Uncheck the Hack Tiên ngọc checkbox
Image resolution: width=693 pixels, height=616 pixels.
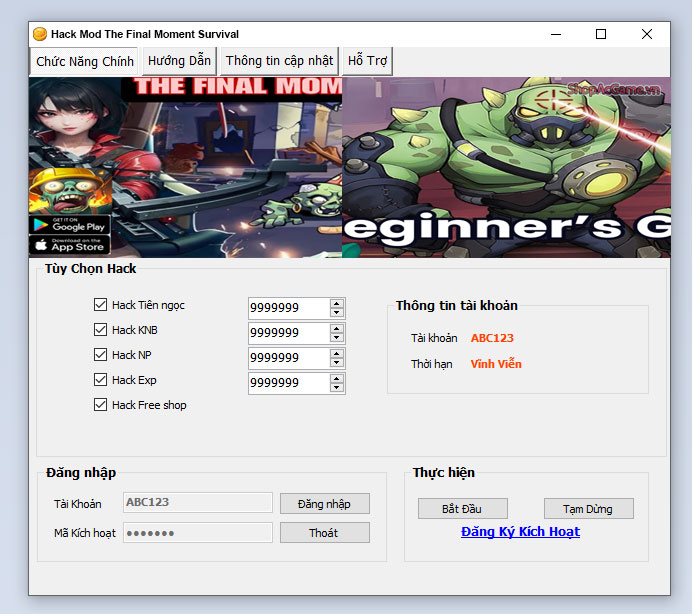click(x=100, y=304)
